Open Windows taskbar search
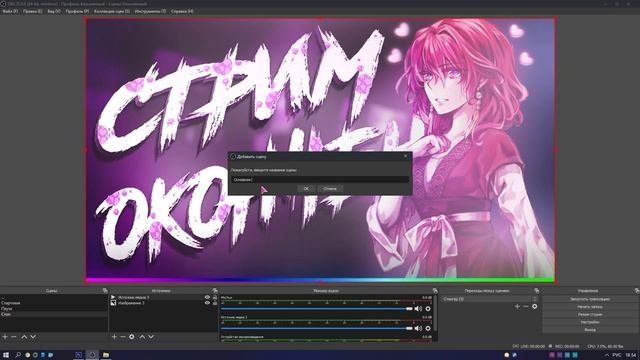The height and width of the screenshot is (360, 640). tap(18, 355)
